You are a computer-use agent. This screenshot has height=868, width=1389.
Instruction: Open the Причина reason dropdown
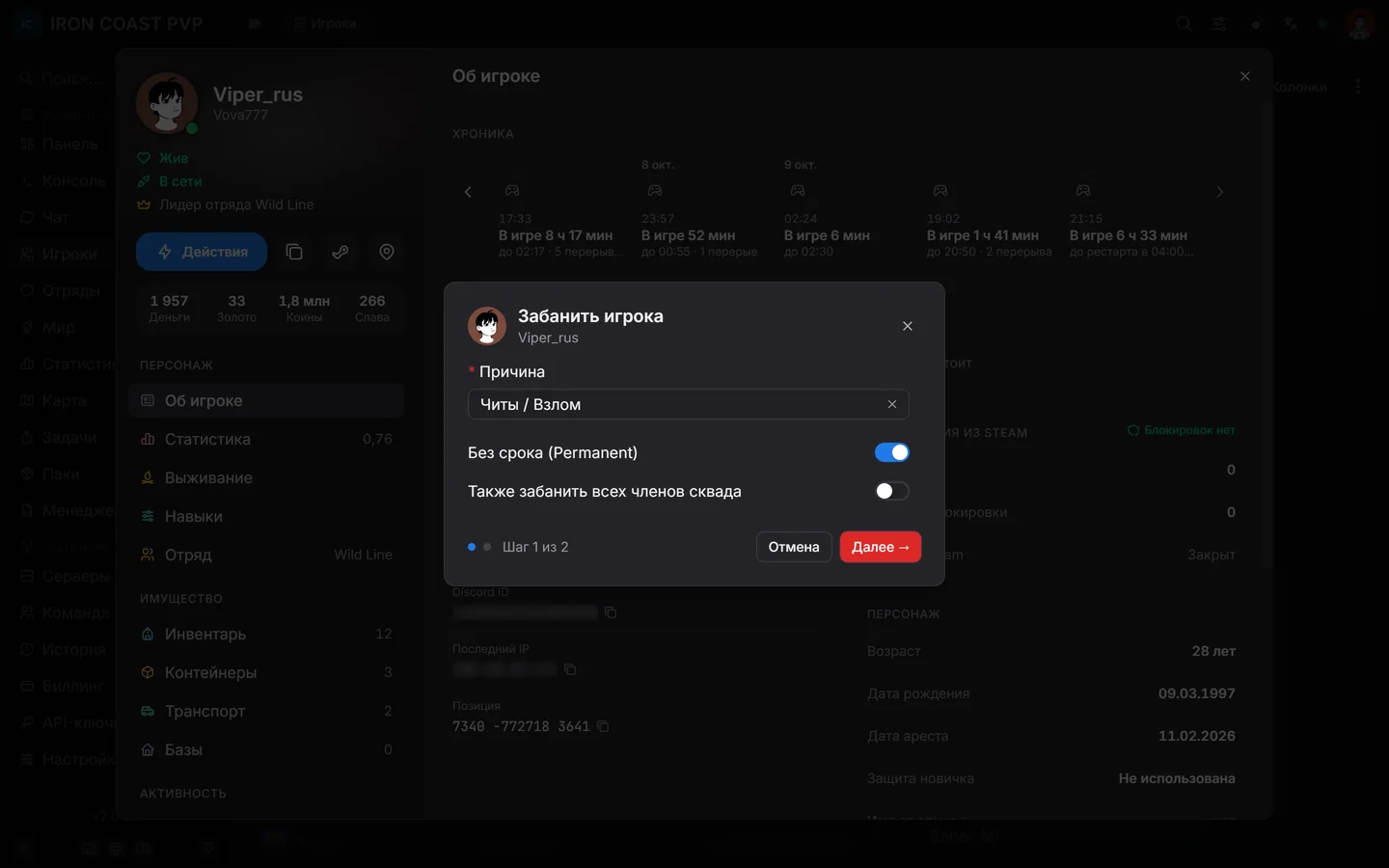click(688, 404)
